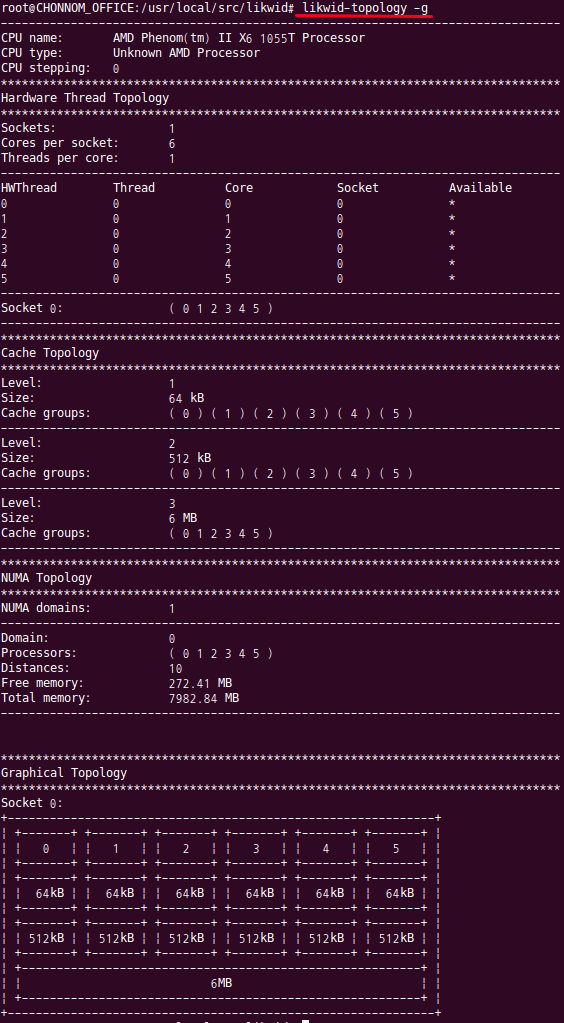564x1023 pixels.
Task: Click the Level 2 cache size 512 kB
Action: coord(189,458)
